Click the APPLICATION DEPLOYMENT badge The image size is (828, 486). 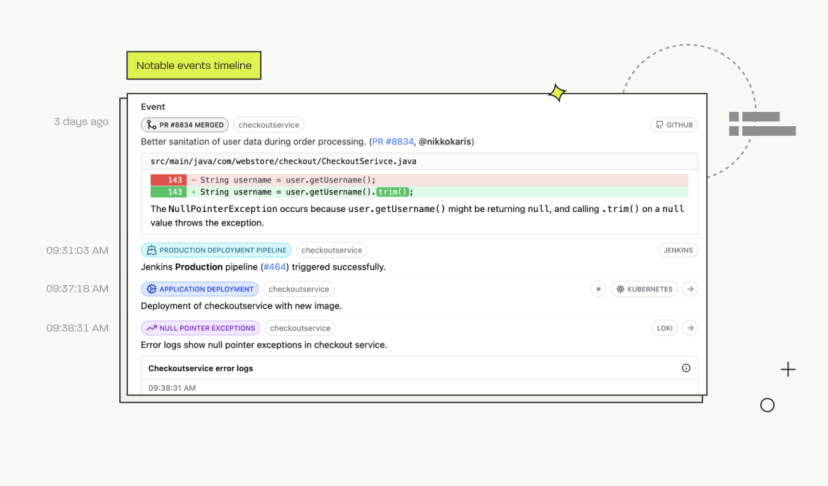click(200, 289)
